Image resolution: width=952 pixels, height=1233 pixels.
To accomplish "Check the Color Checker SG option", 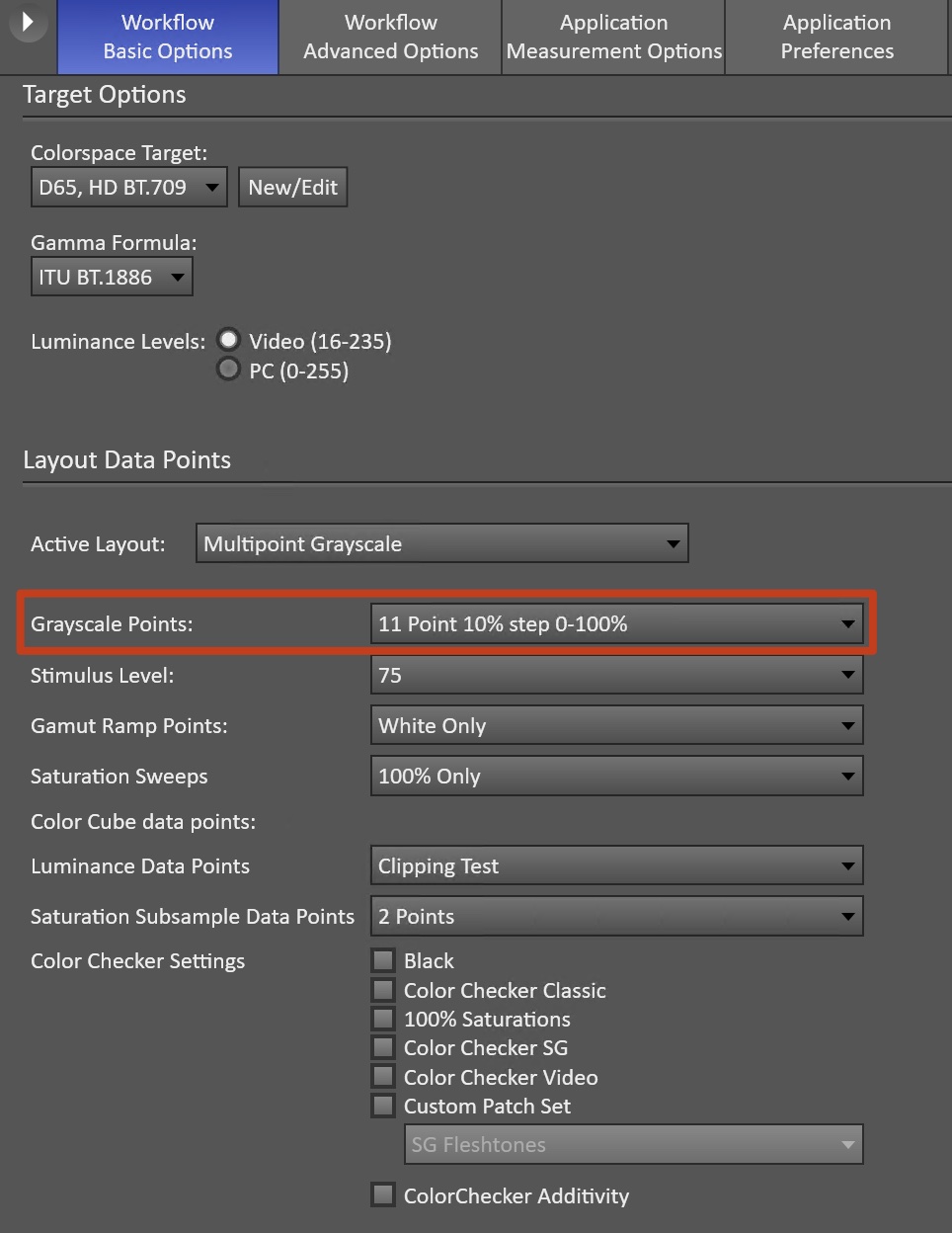I will [383, 1047].
